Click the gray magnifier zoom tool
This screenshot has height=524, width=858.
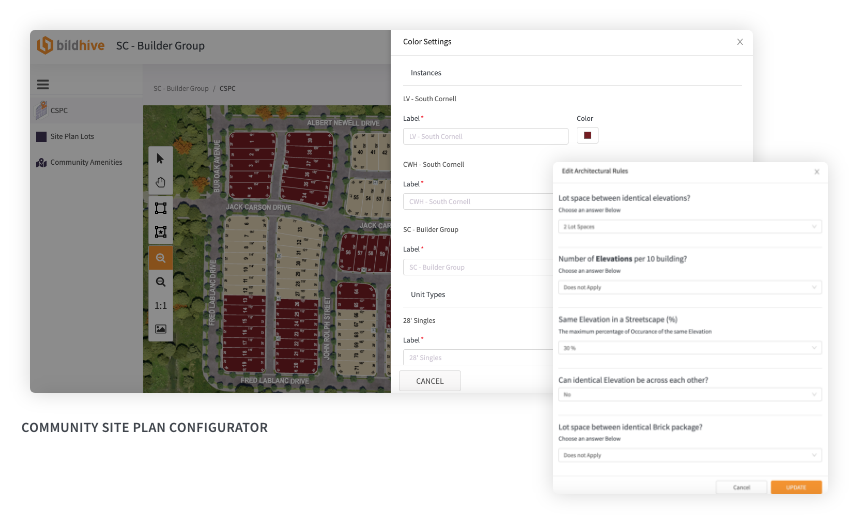[x=160, y=282]
